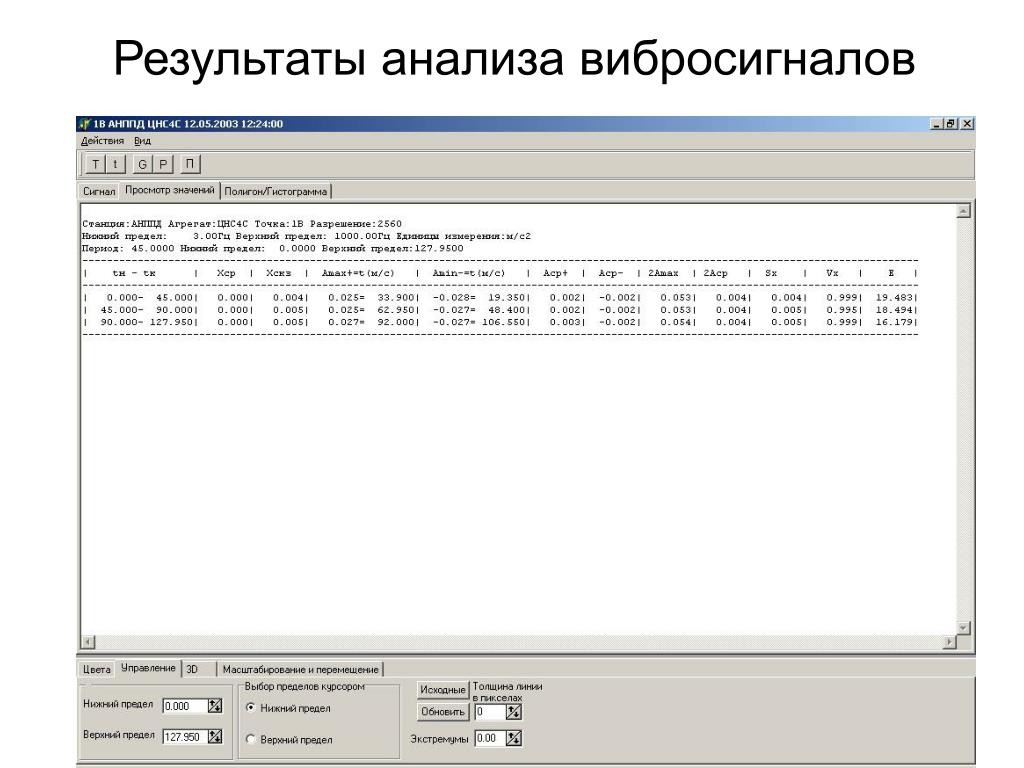Switch to the Цвета tab
1024x768 pixels.
[x=97, y=669]
